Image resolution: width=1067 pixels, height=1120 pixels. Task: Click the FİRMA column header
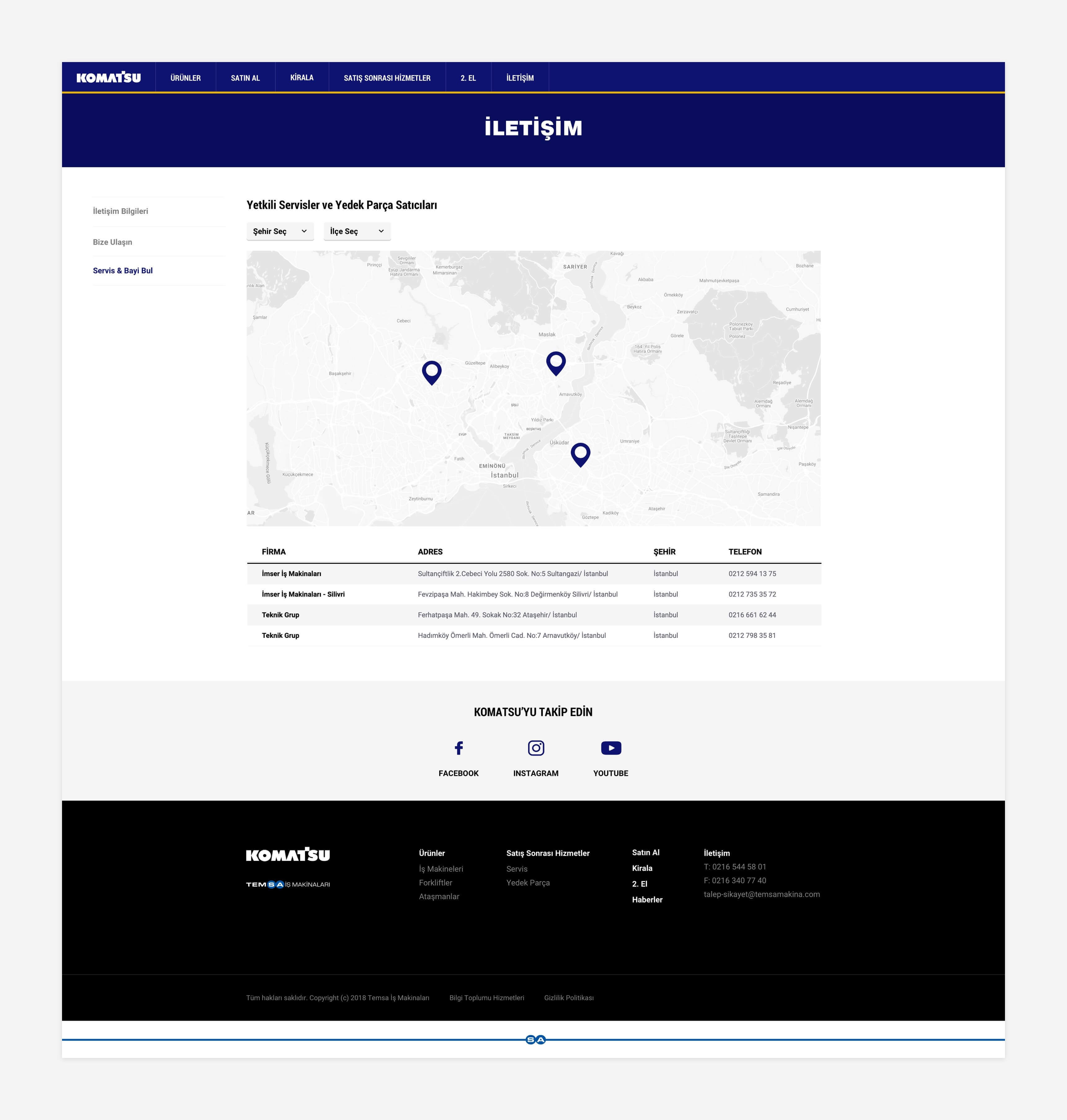274,551
